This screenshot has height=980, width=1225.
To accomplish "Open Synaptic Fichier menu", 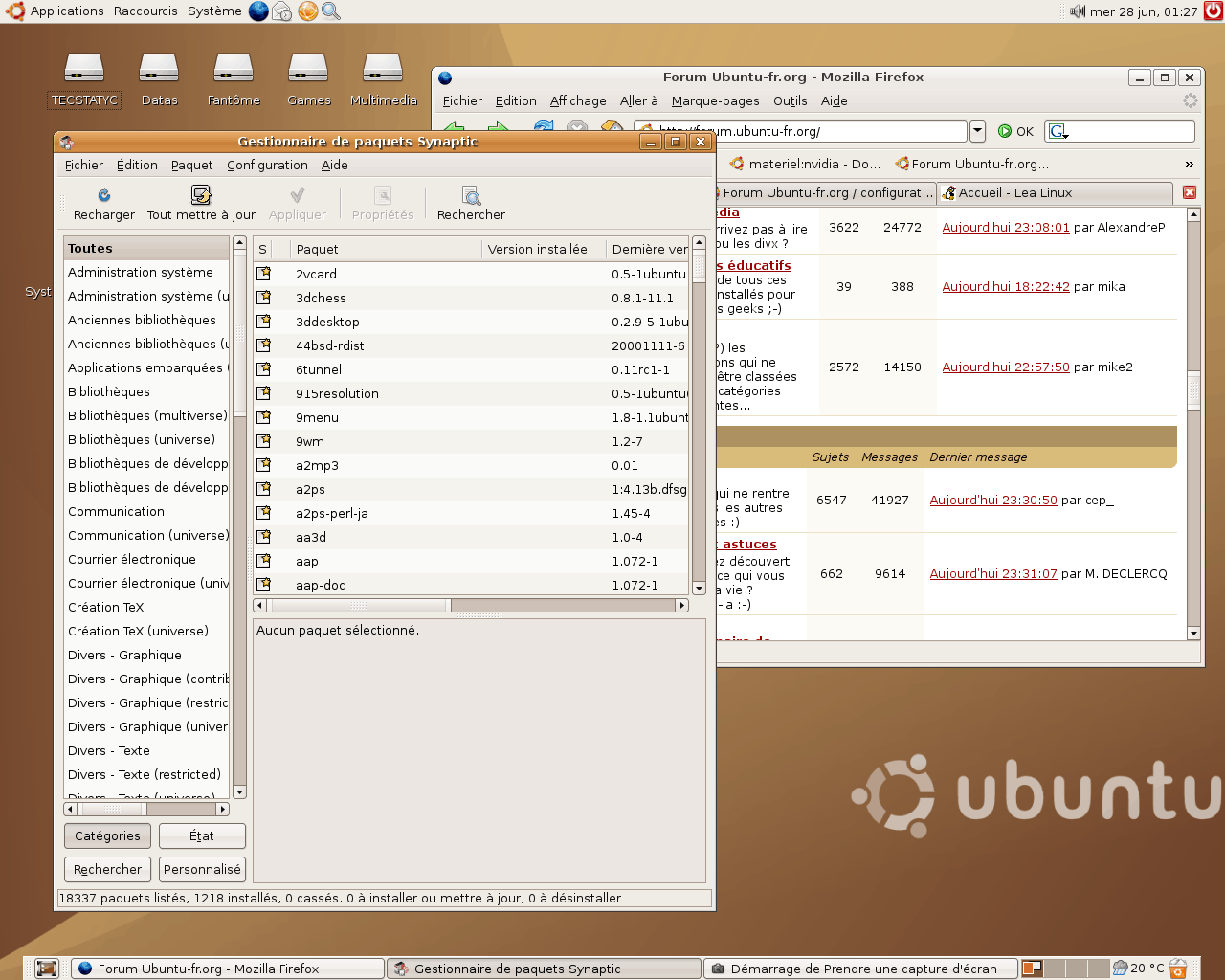I will (x=84, y=165).
